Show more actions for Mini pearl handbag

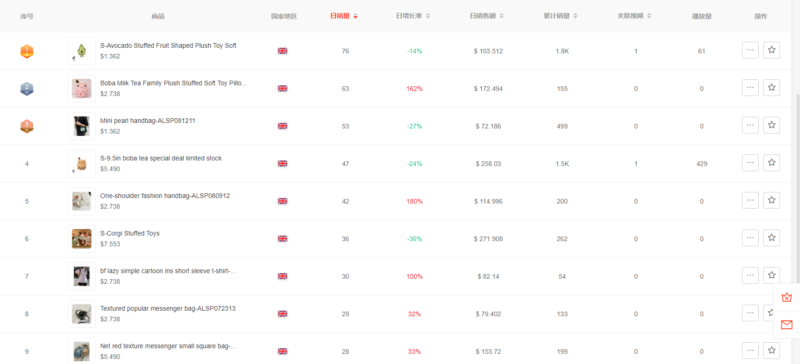click(750, 125)
